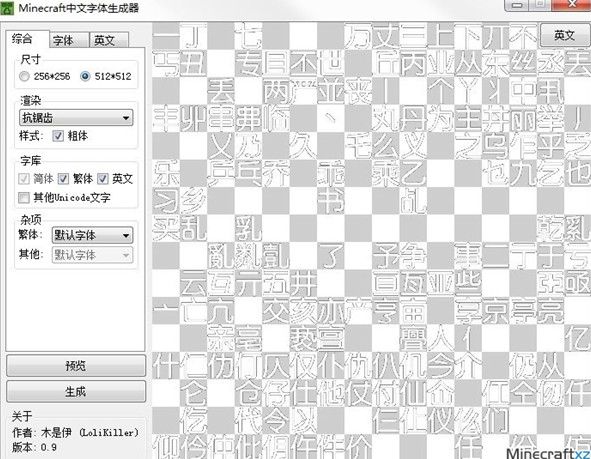Close the font generator window
The width and height of the screenshot is (591, 459).
[x=572, y=5]
